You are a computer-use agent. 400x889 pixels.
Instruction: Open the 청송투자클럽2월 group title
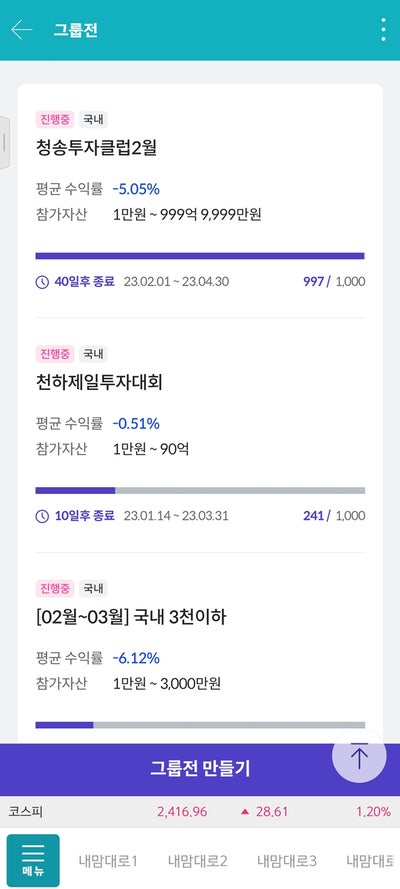[x=96, y=148]
